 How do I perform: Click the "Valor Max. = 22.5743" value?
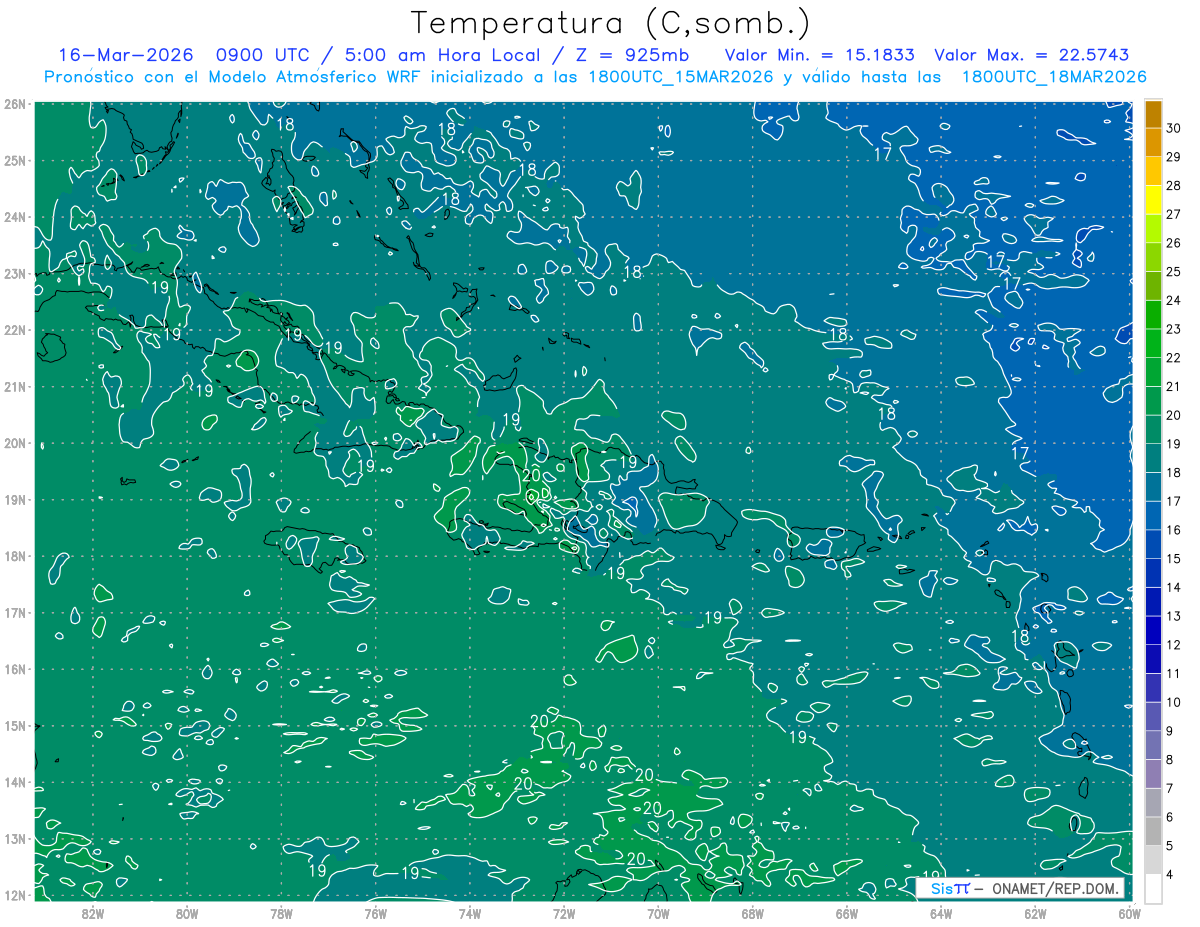(x=1032, y=55)
